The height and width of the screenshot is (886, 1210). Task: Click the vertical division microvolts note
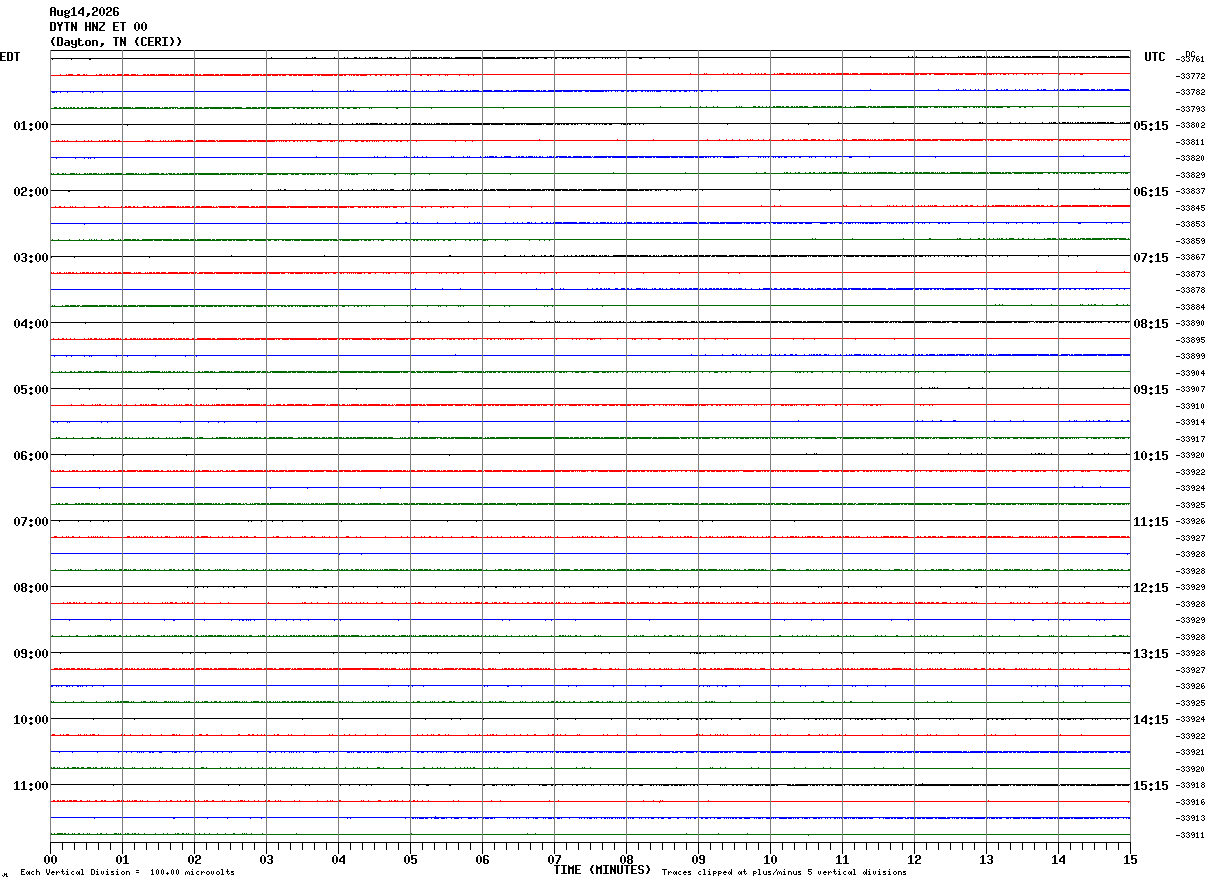(x=127, y=872)
